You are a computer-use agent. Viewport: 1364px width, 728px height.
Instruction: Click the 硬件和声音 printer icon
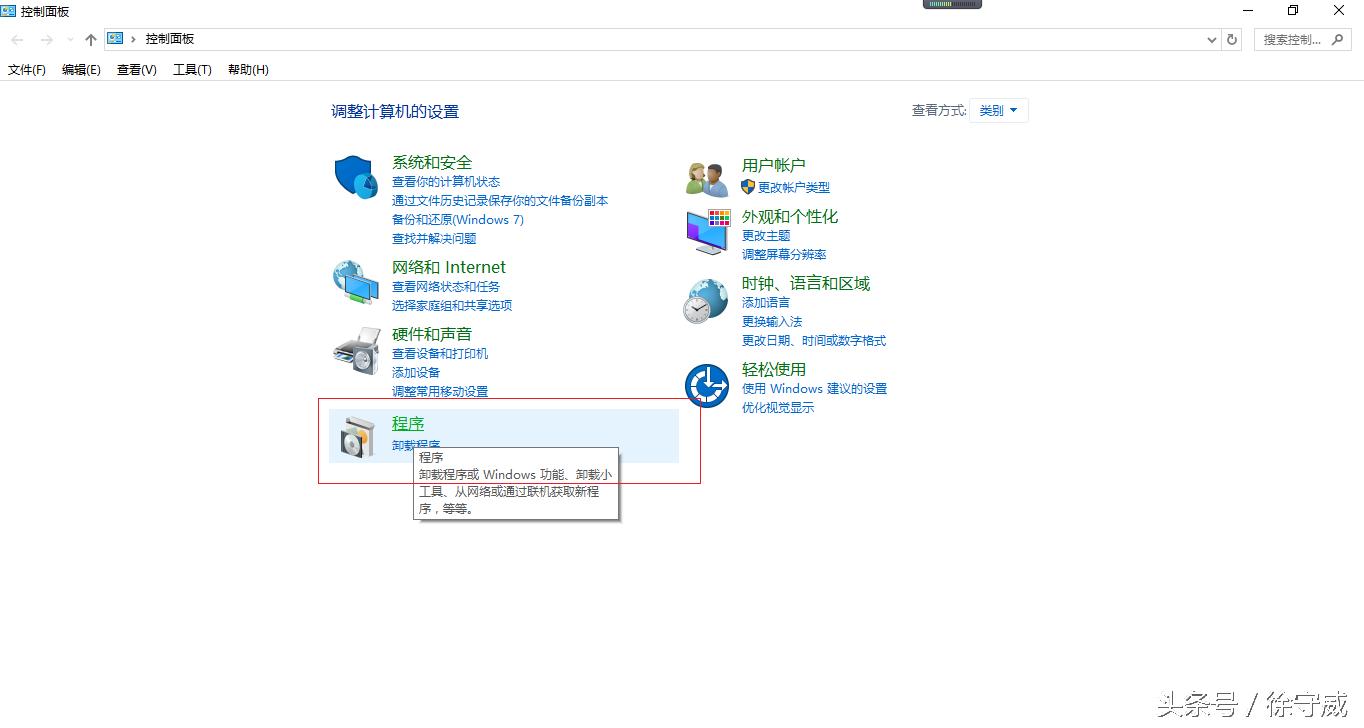coord(355,350)
